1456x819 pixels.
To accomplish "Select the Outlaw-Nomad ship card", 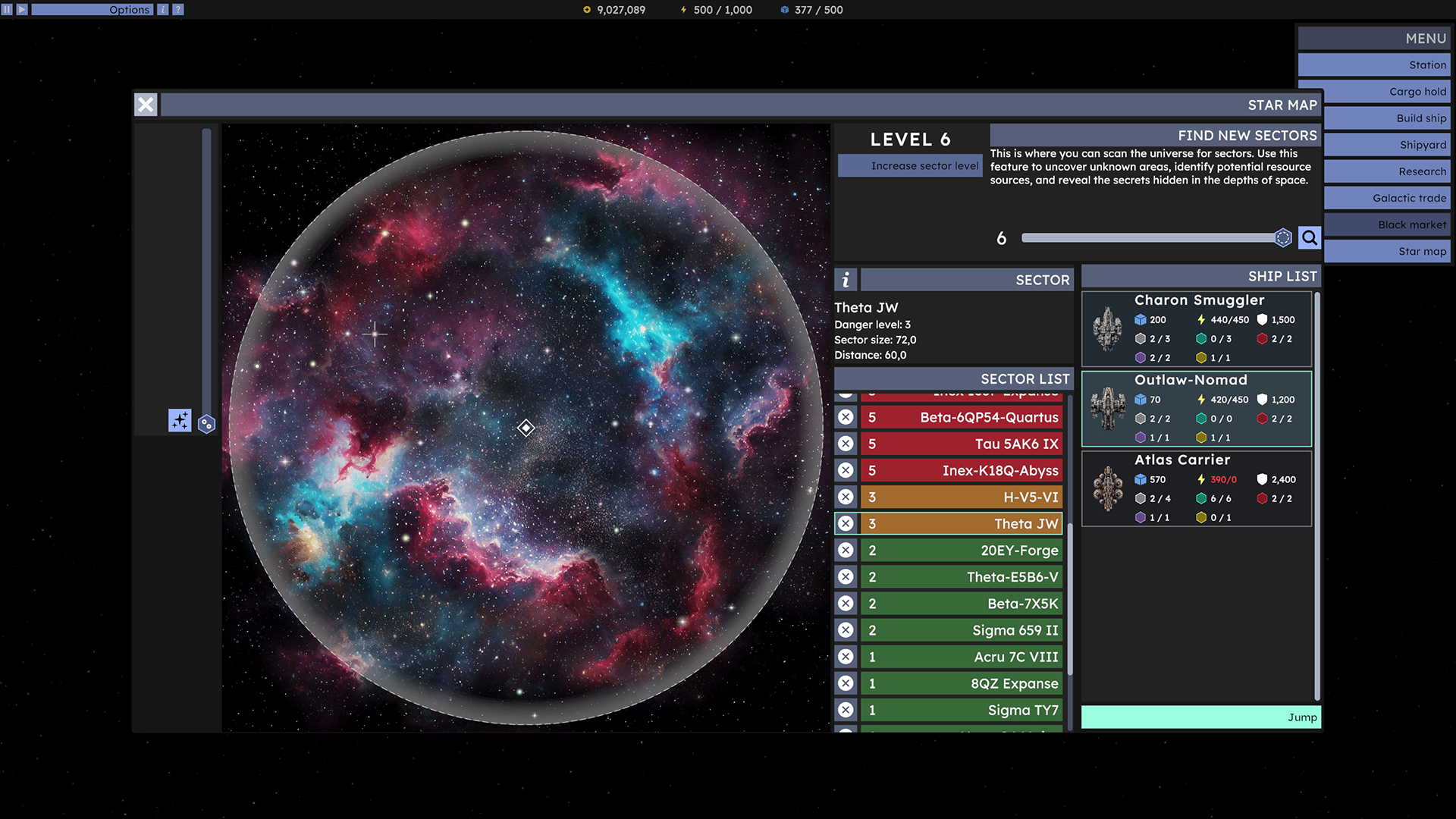I will pos(1197,409).
